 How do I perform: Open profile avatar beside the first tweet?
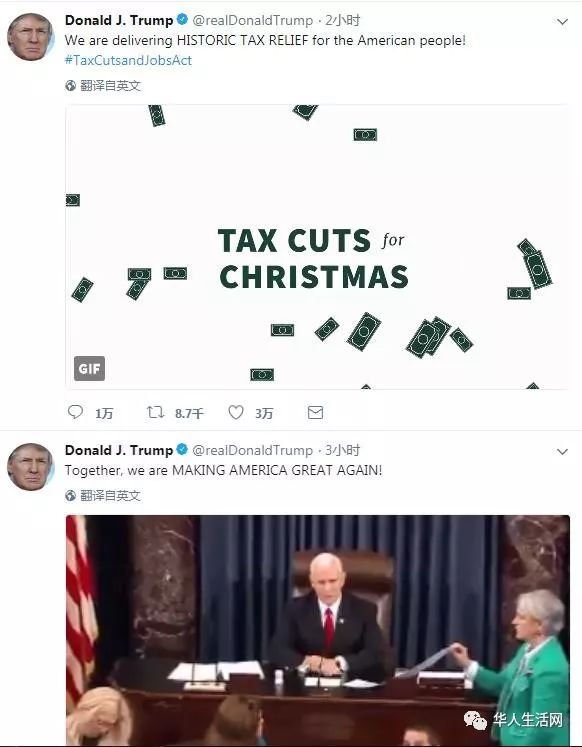click(30, 37)
